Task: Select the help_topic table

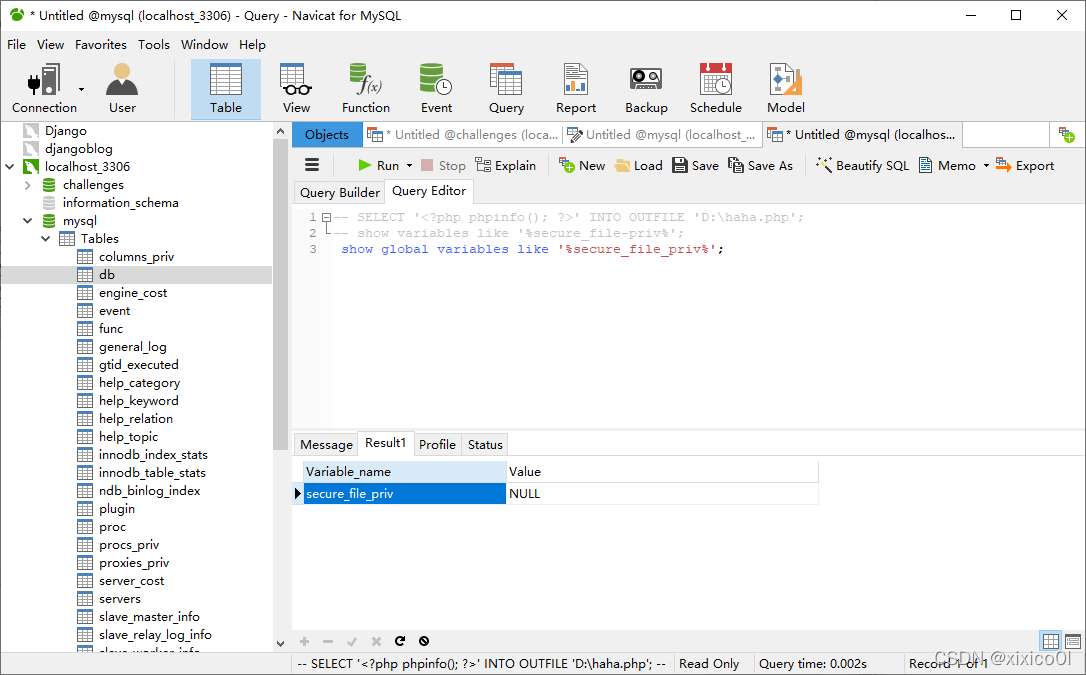Action: 128,437
